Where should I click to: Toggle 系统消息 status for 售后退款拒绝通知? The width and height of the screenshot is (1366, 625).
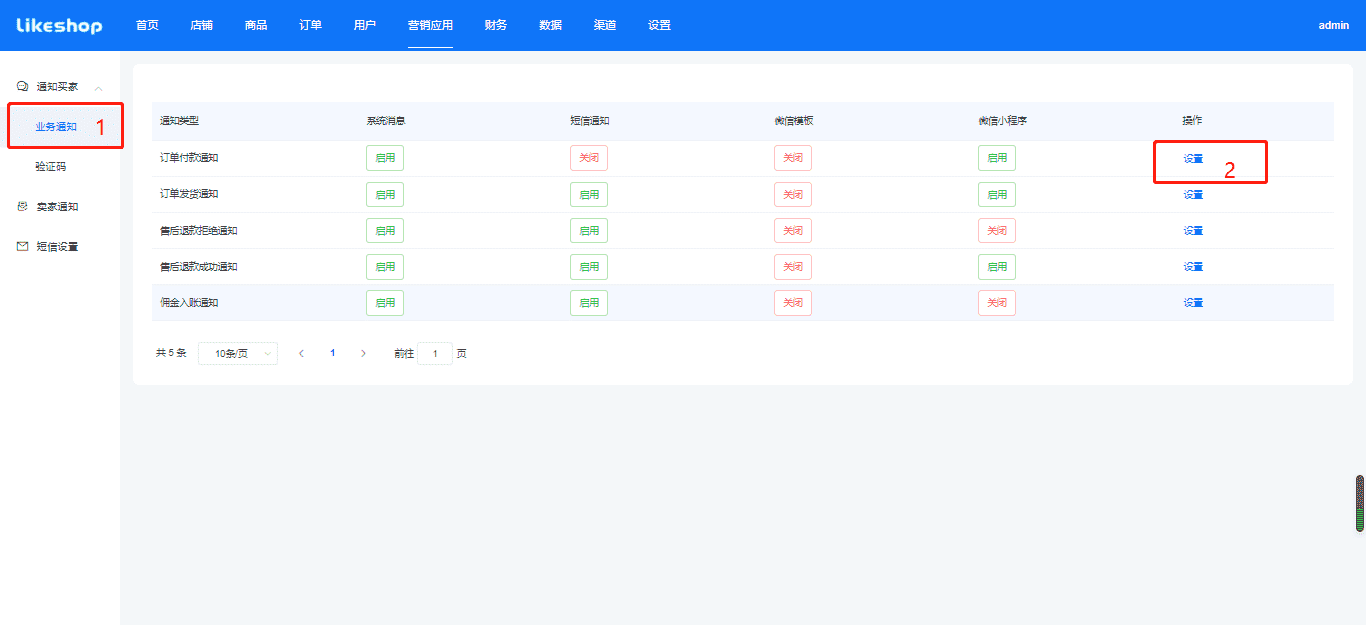point(385,230)
